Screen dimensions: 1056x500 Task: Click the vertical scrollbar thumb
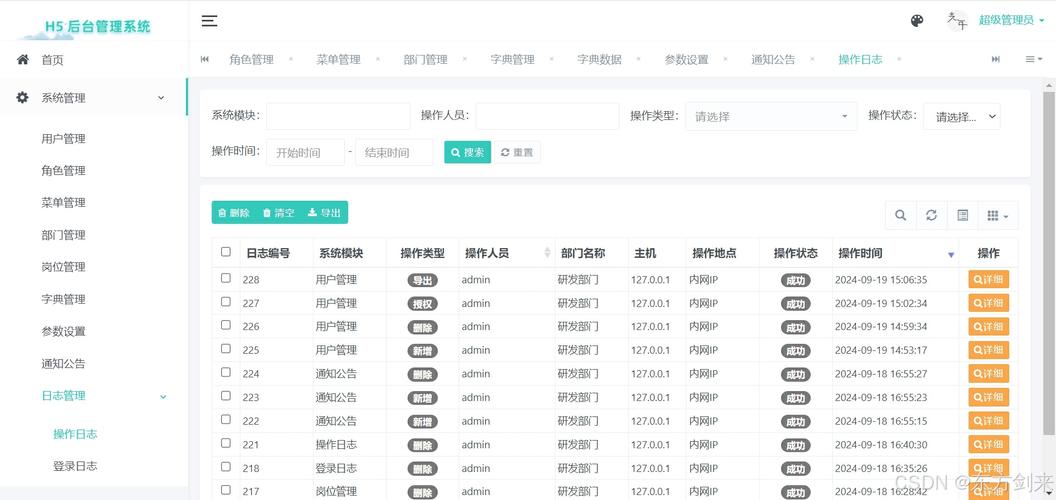pos(1049,263)
